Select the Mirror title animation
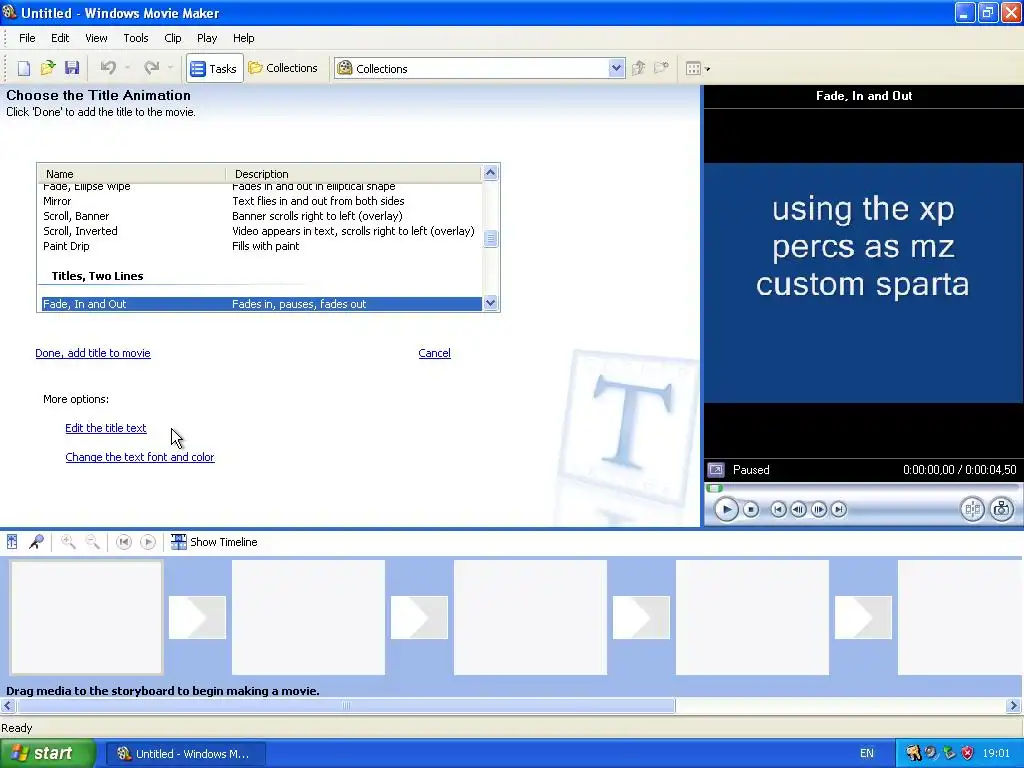 pyautogui.click(x=261, y=201)
